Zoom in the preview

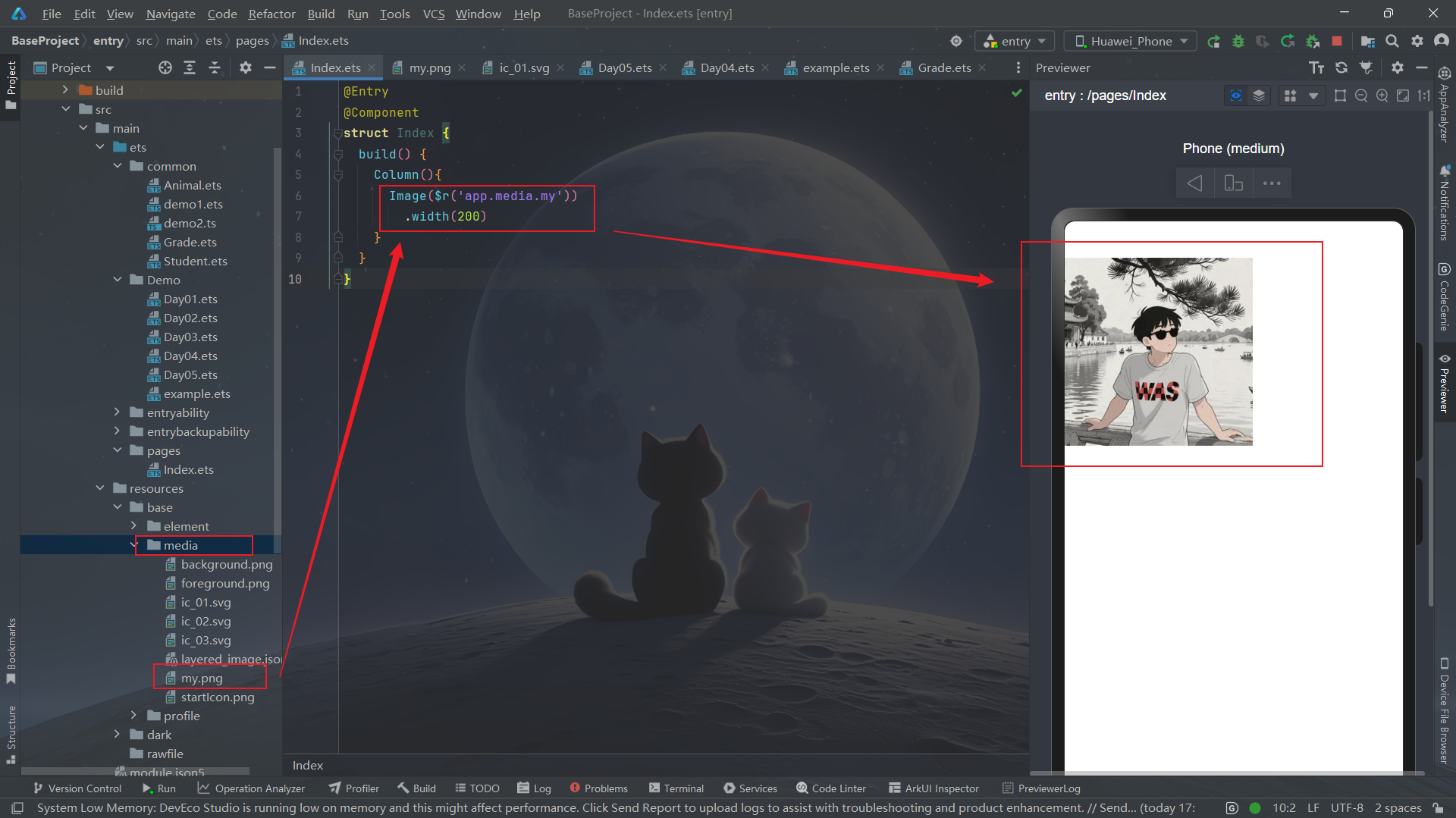[1382, 96]
